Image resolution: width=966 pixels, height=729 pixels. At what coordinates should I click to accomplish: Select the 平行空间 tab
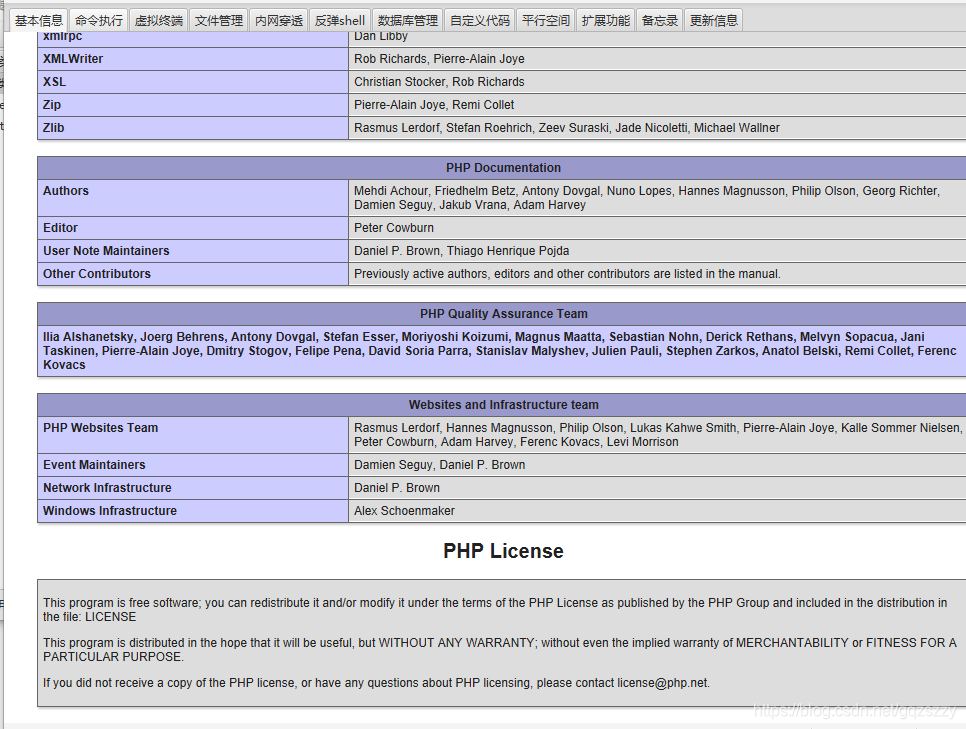click(x=545, y=20)
